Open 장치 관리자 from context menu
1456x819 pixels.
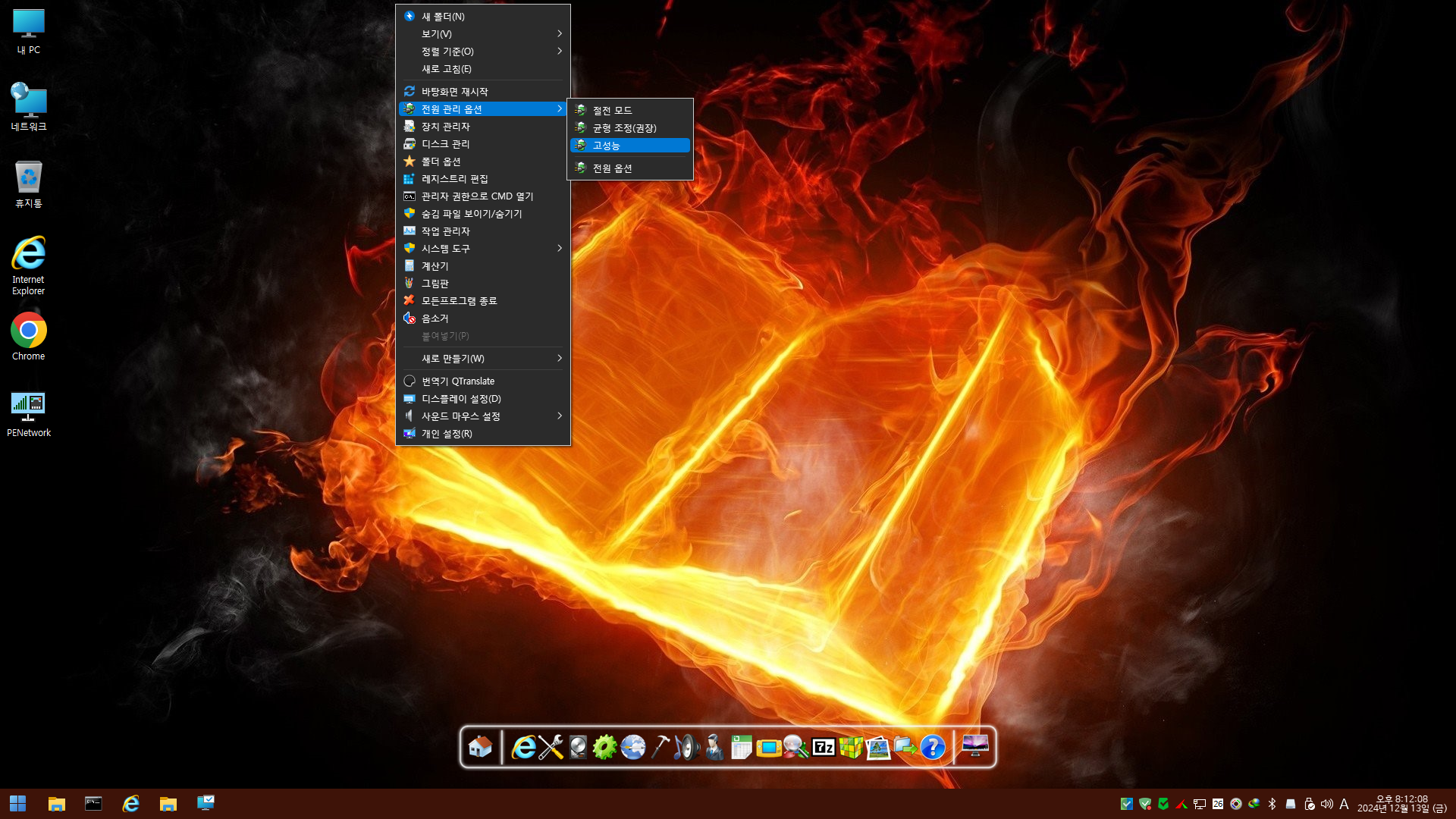483,126
